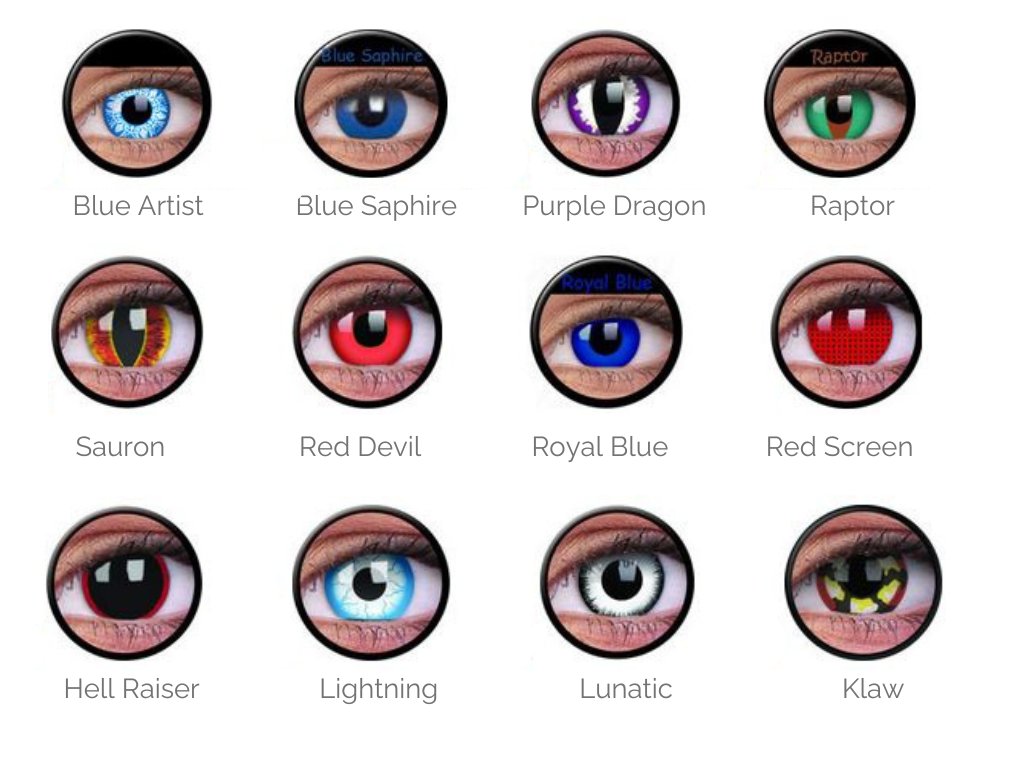1024x768 pixels.
Task: Select the Red Screen lens thumbnail
Action: point(846,332)
